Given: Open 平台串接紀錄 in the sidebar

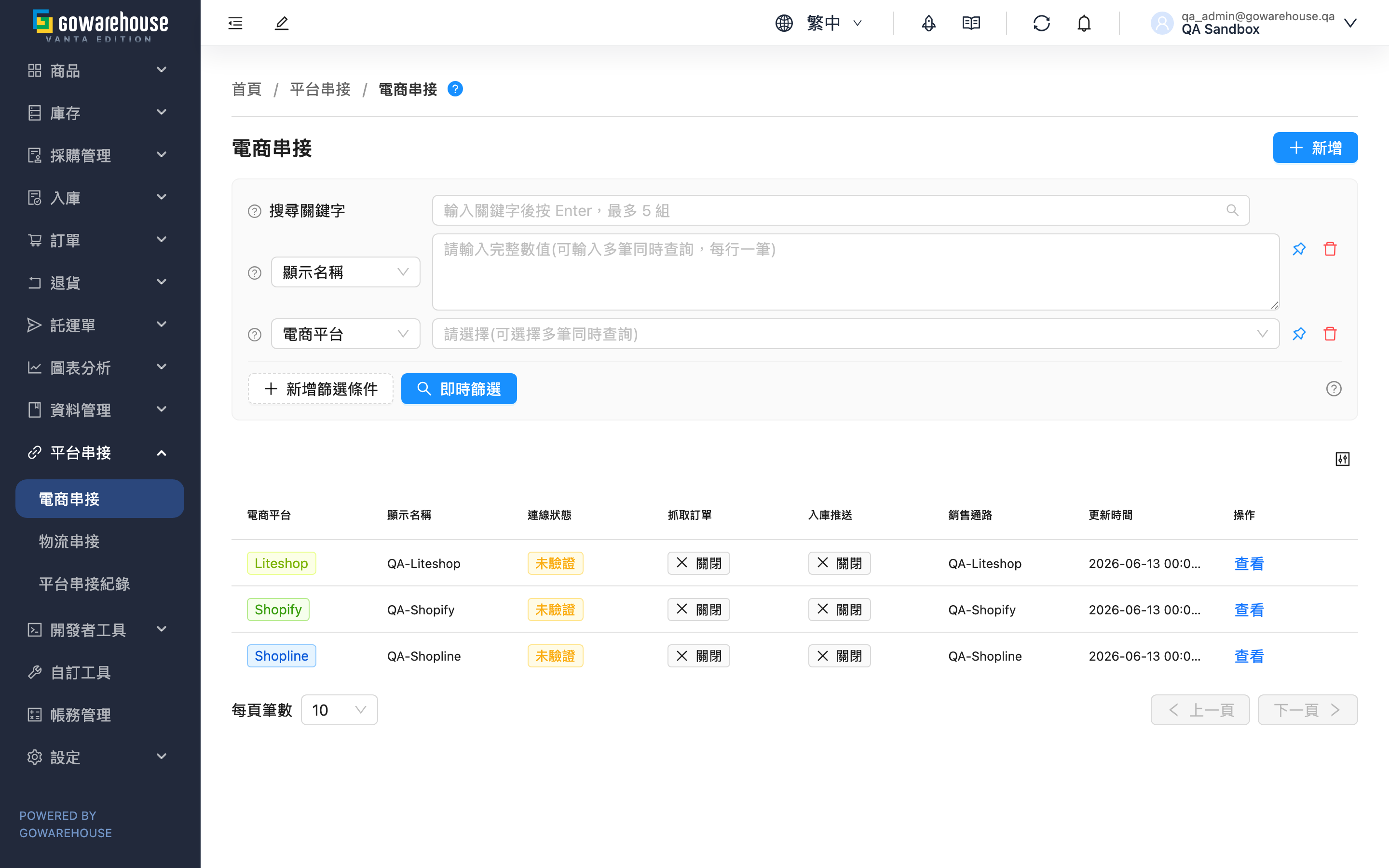Looking at the screenshot, I should 99,584.
